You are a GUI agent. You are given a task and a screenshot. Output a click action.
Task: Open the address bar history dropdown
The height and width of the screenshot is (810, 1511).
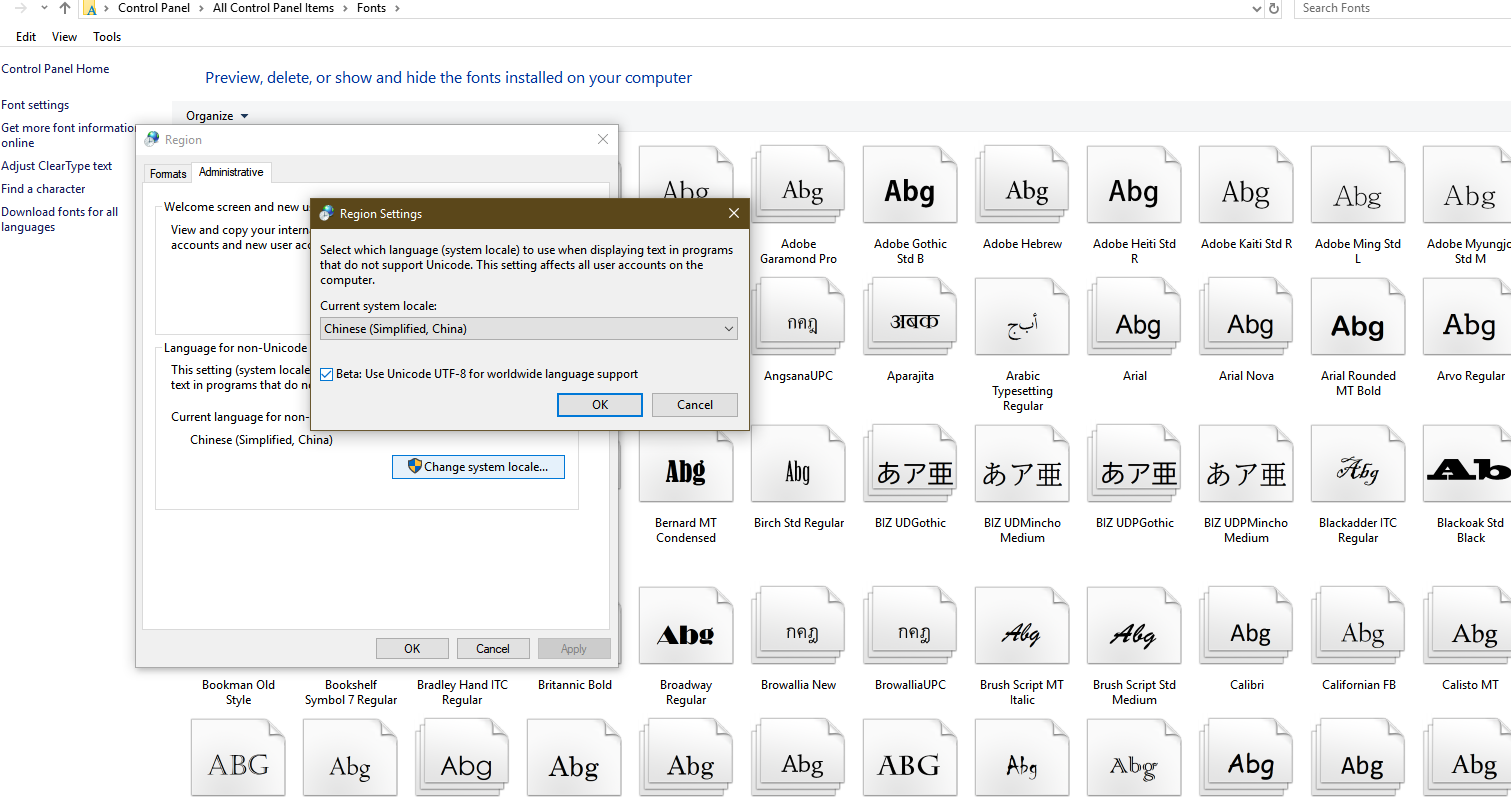point(1257,8)
